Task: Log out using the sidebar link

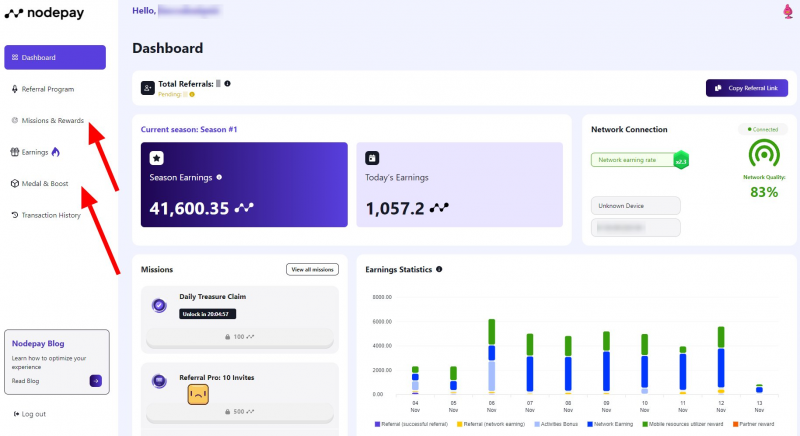Action: pyautogui.click(x=33, y=414)
